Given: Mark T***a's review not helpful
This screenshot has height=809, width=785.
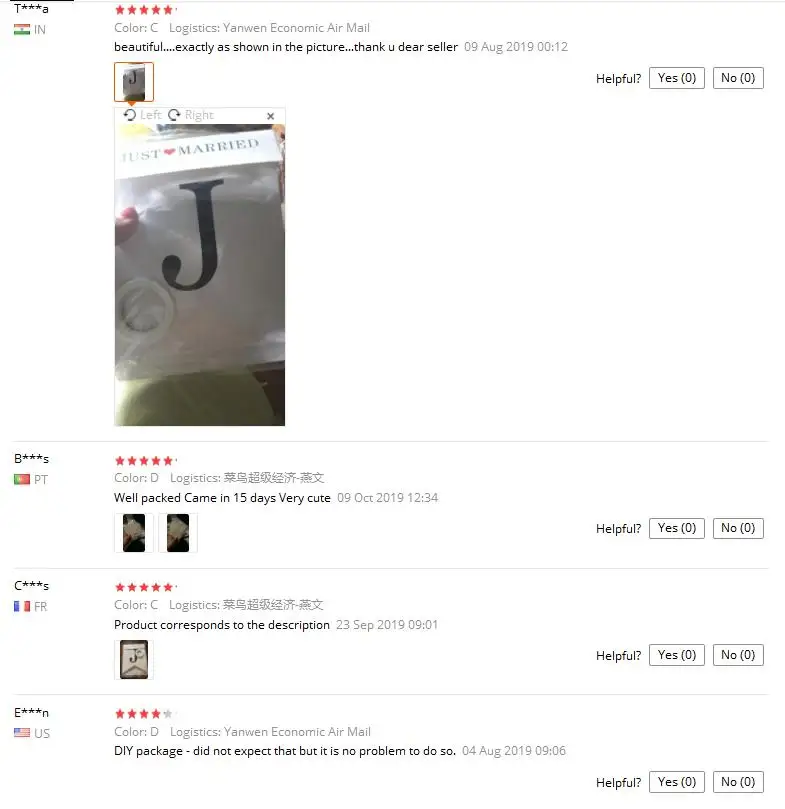Looking at the screenshot, I should (738, 78).
